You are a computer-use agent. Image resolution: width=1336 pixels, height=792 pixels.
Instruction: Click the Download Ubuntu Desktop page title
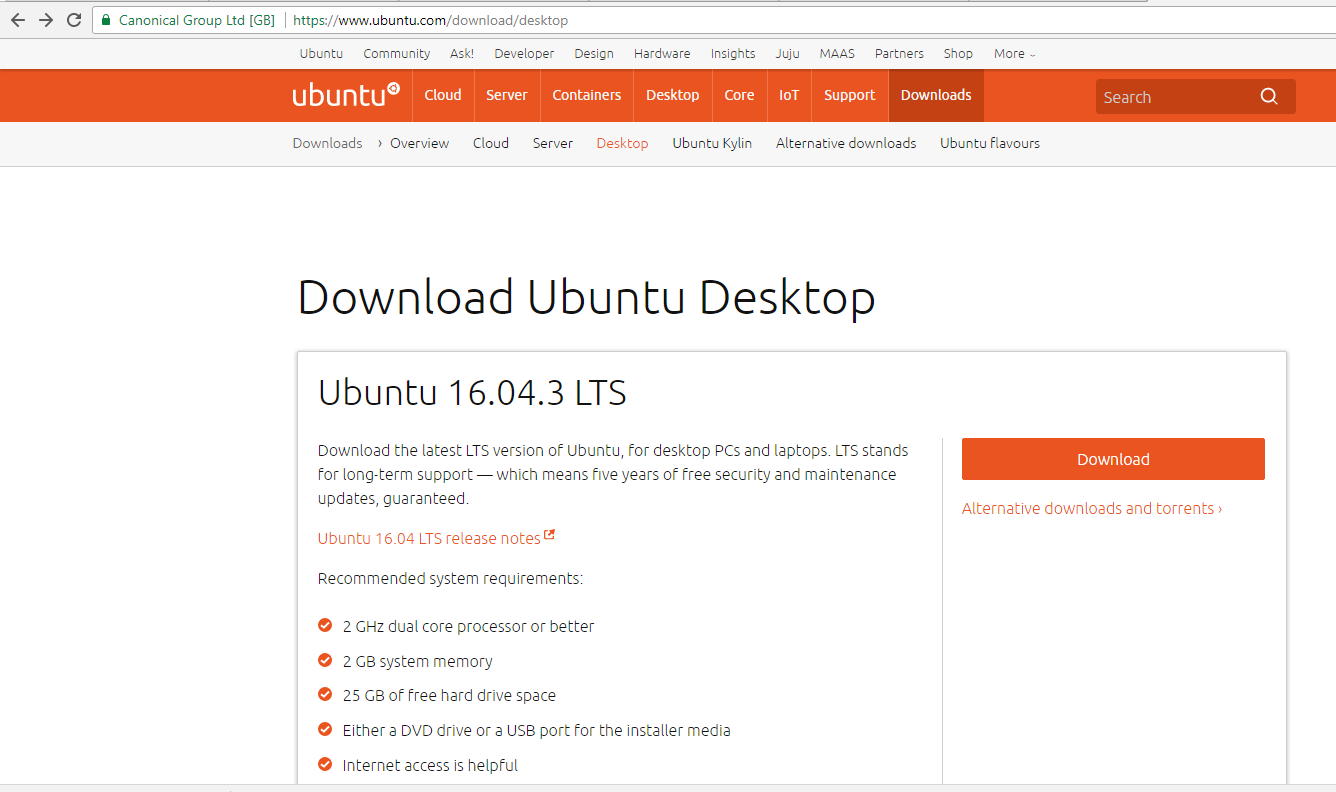(x=587, y=298)
